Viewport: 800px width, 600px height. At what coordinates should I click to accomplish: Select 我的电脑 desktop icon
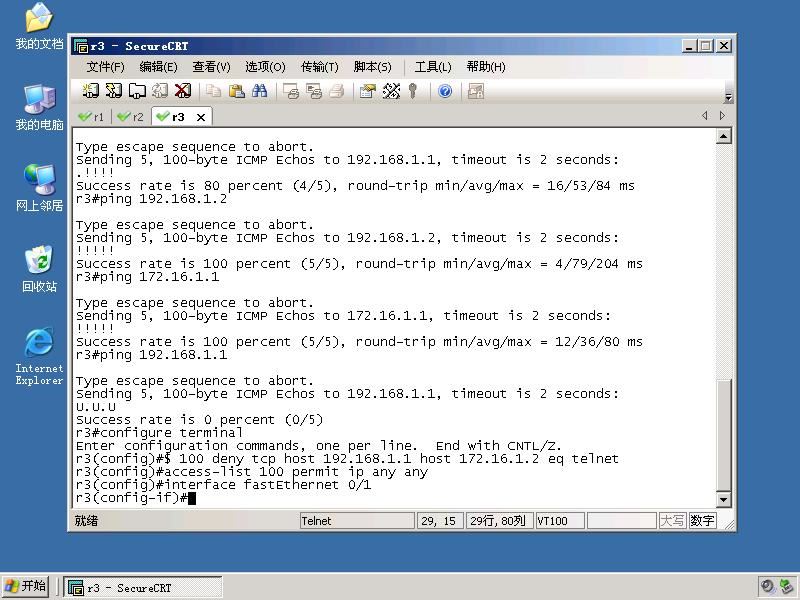(x=39, y=108)
